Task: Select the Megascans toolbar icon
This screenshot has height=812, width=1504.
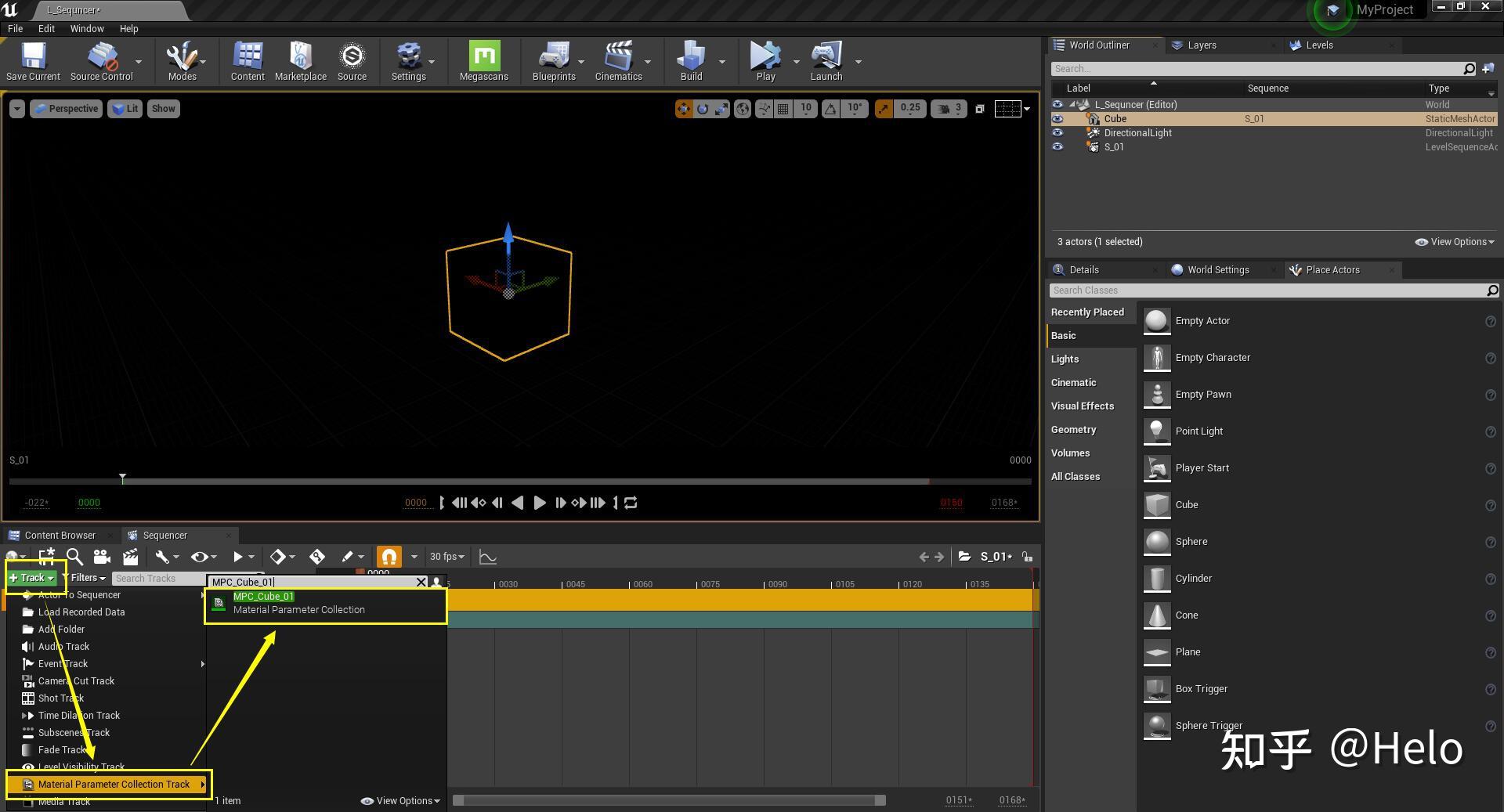Action: [483, 61]
